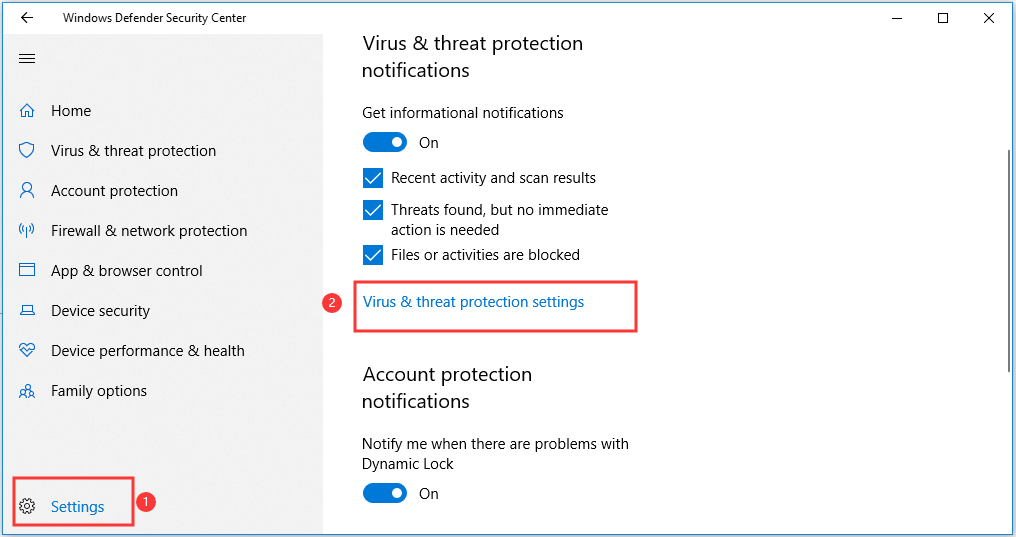Uncheck Files or activities are blocked

373,255
